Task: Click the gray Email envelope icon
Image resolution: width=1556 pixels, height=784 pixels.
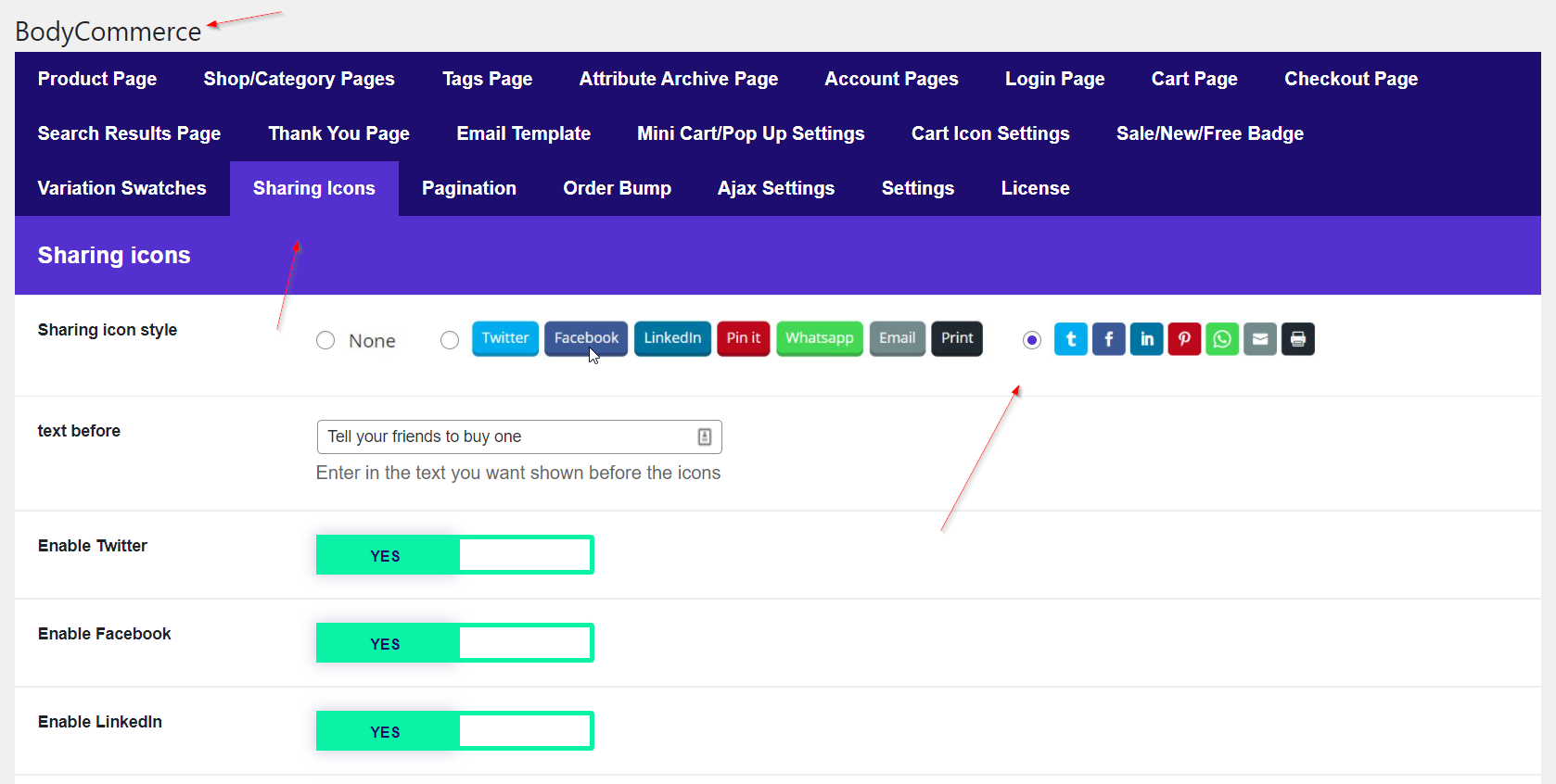Action: coord(1260,339)
